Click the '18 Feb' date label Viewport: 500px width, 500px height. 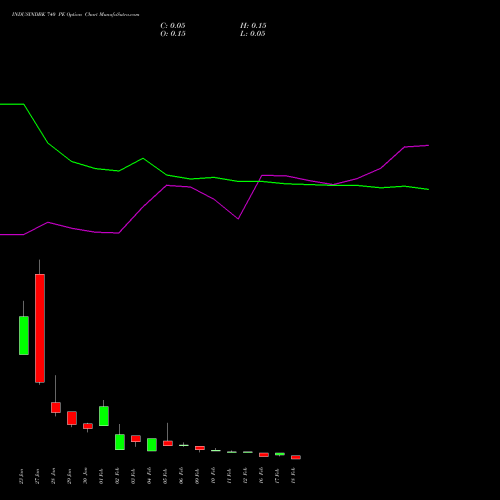tap(293, 476)
